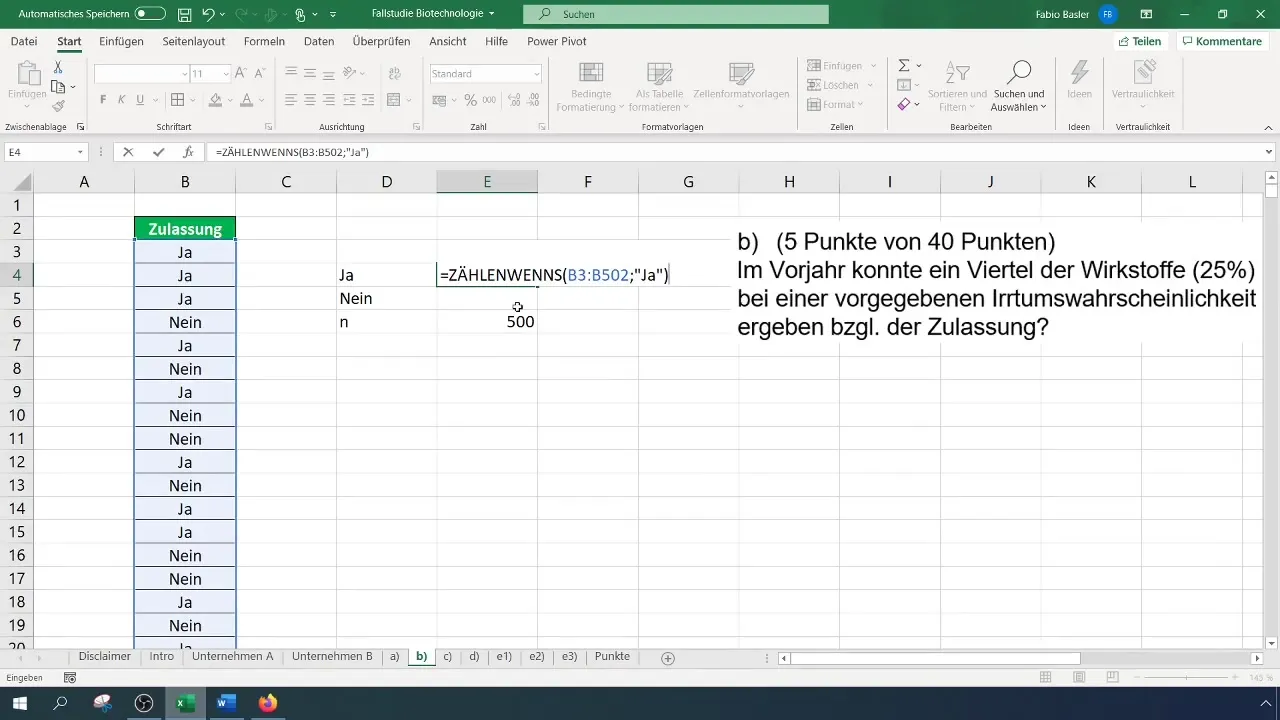Open the touch/mouse mode icon
Screen dimensions: 1280x720
click(x=299, y=14)
